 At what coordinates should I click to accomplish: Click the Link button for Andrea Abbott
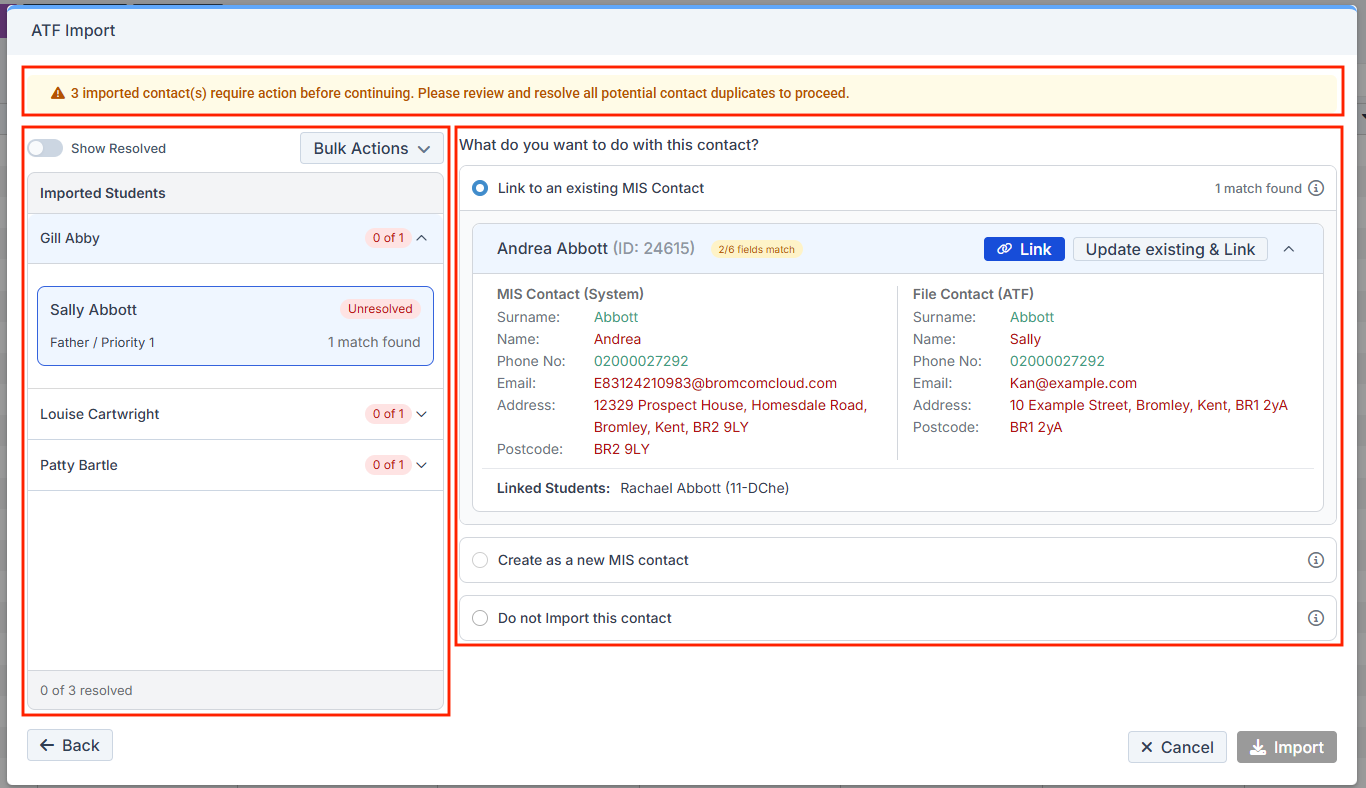click(x=1024, y=249)
